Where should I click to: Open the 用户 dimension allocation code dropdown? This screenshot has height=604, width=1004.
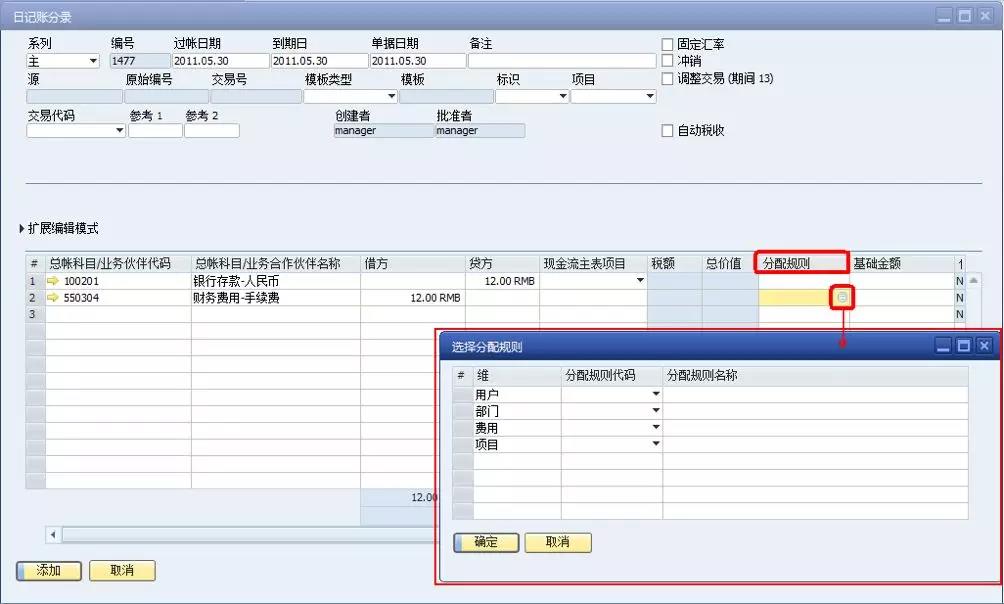[x=655, y=392]
